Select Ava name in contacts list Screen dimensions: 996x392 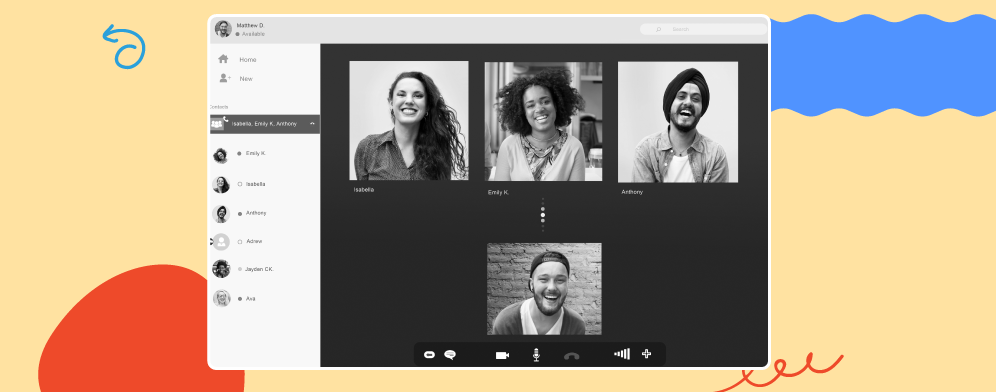point(250,299)
